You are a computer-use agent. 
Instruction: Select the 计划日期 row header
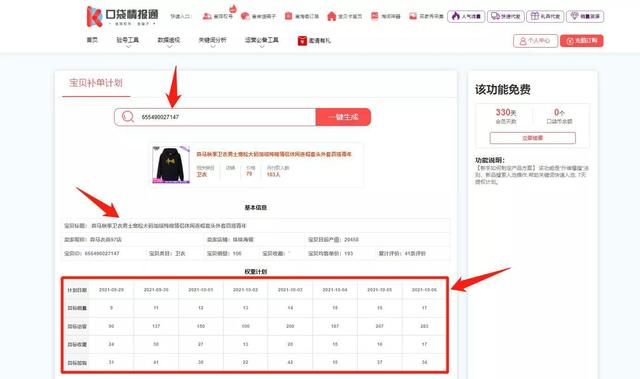[77, 290]
